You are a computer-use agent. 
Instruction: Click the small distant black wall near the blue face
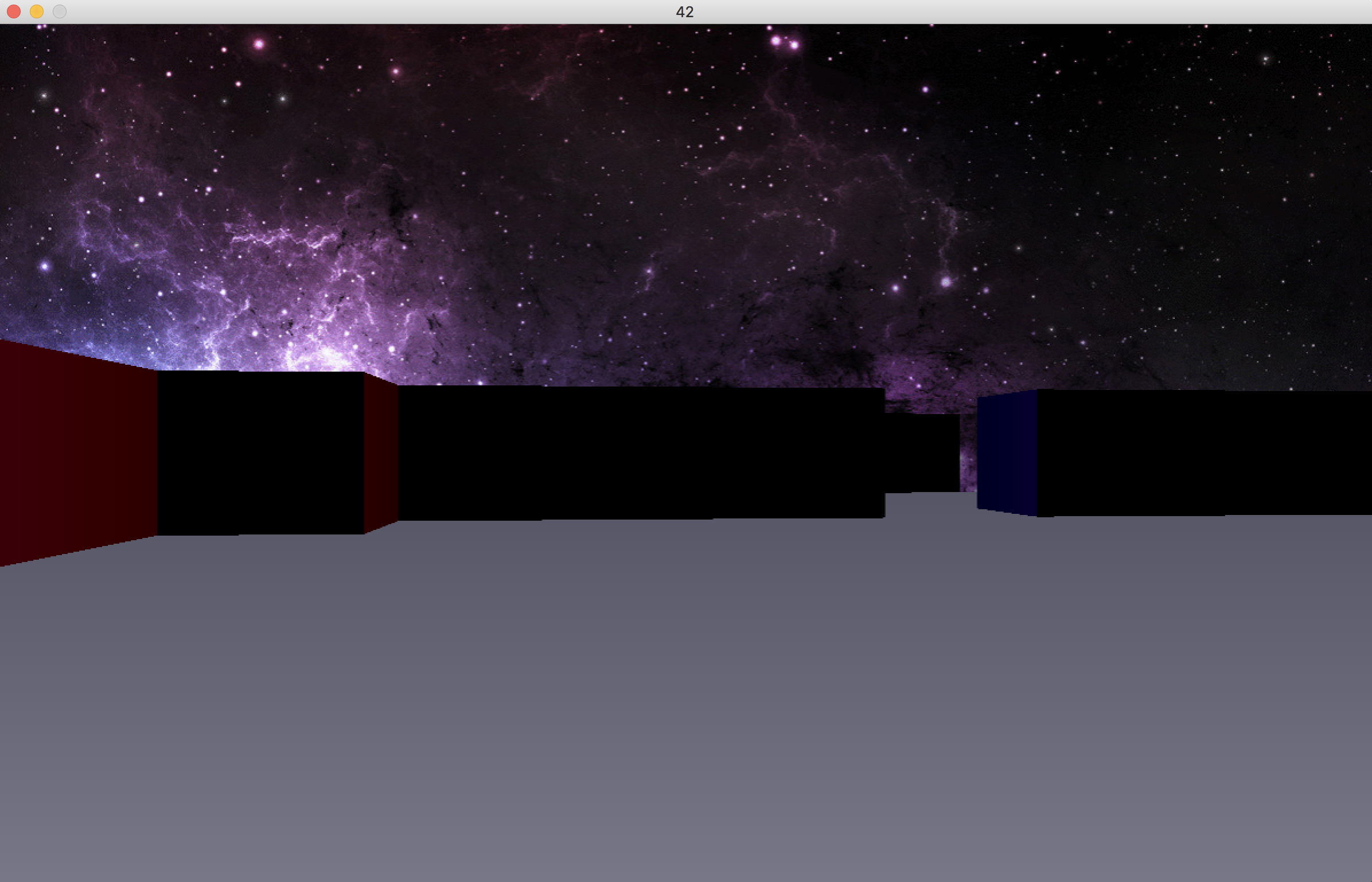(922, 453)
